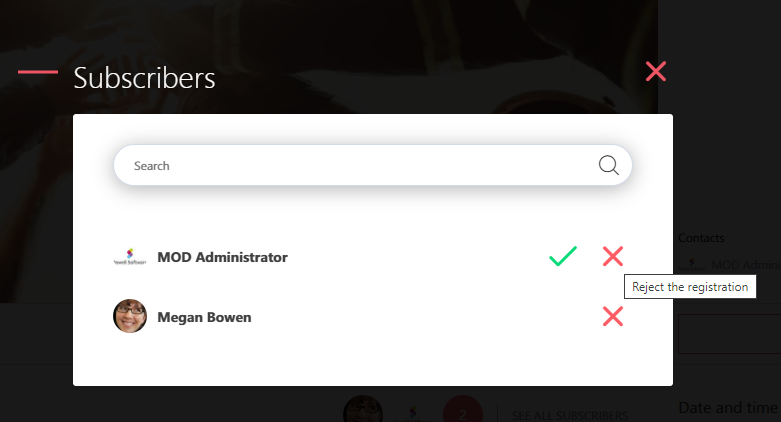781x422 pixels.
Task: Open the dimmed SEE ALL SUBSCRIBERS link
Action: (569, 415)
